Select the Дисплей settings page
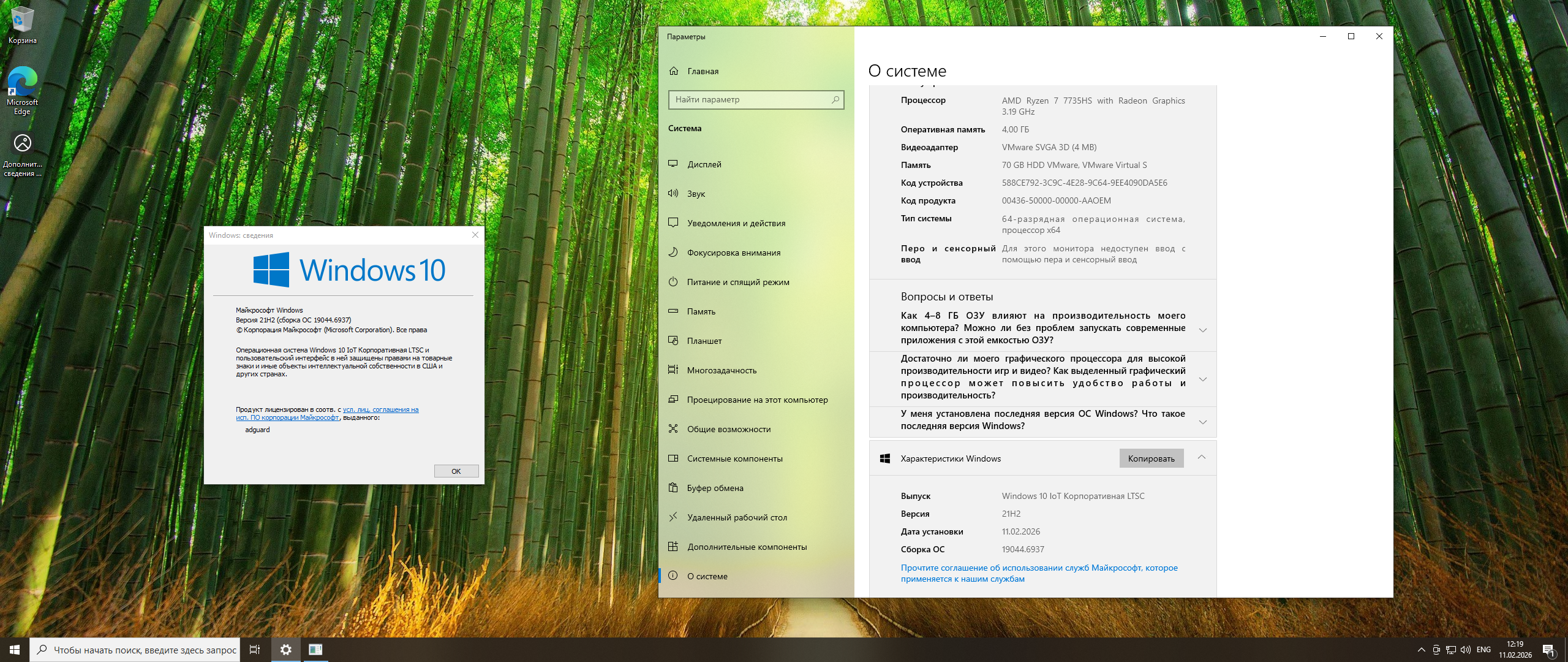 [704, 164]
